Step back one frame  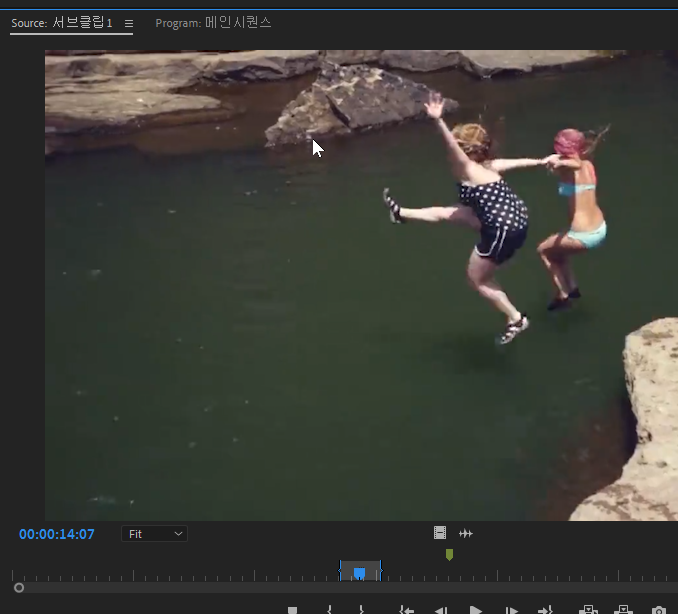click(441, 610)
